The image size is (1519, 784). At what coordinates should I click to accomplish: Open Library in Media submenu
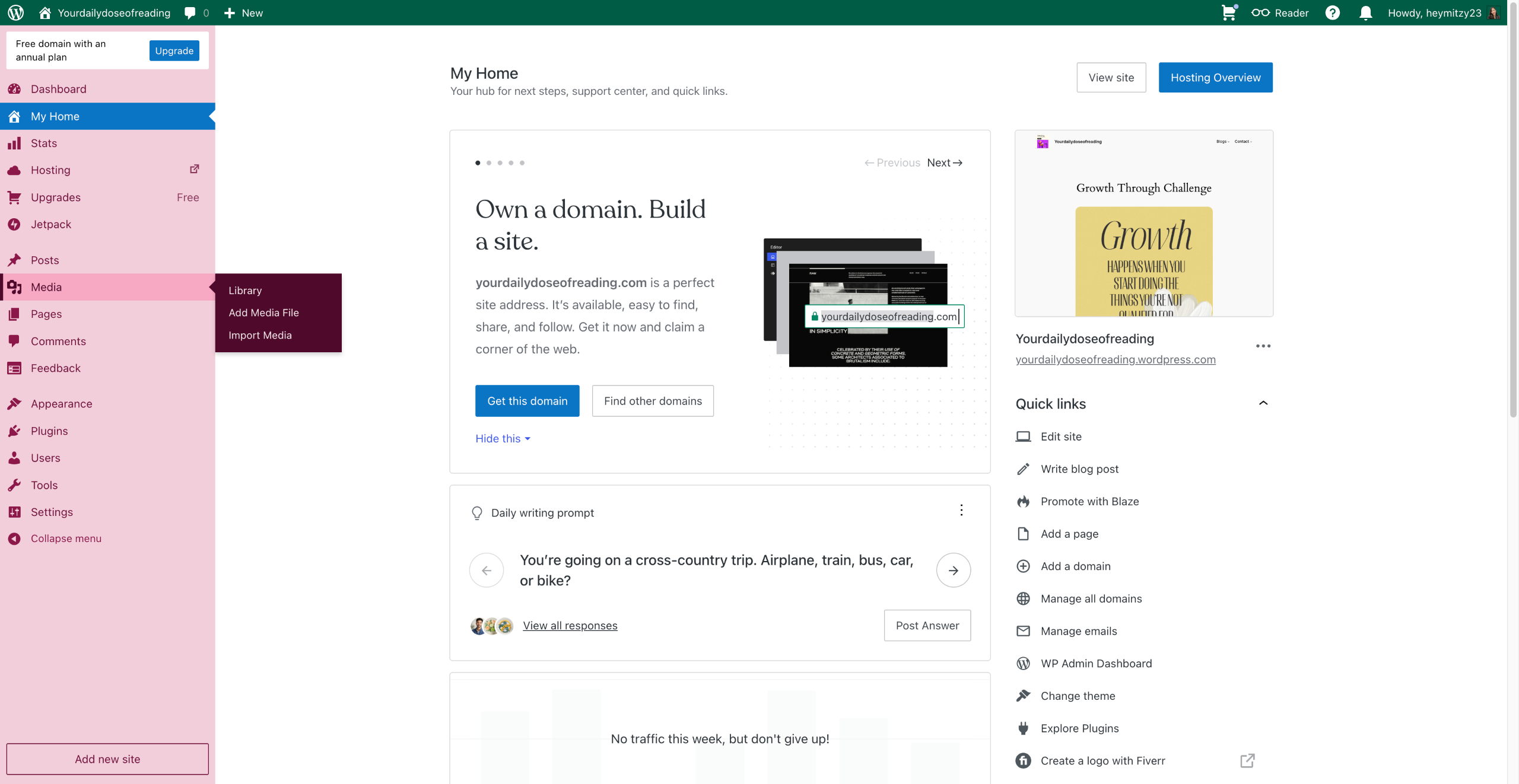point(245,291)
